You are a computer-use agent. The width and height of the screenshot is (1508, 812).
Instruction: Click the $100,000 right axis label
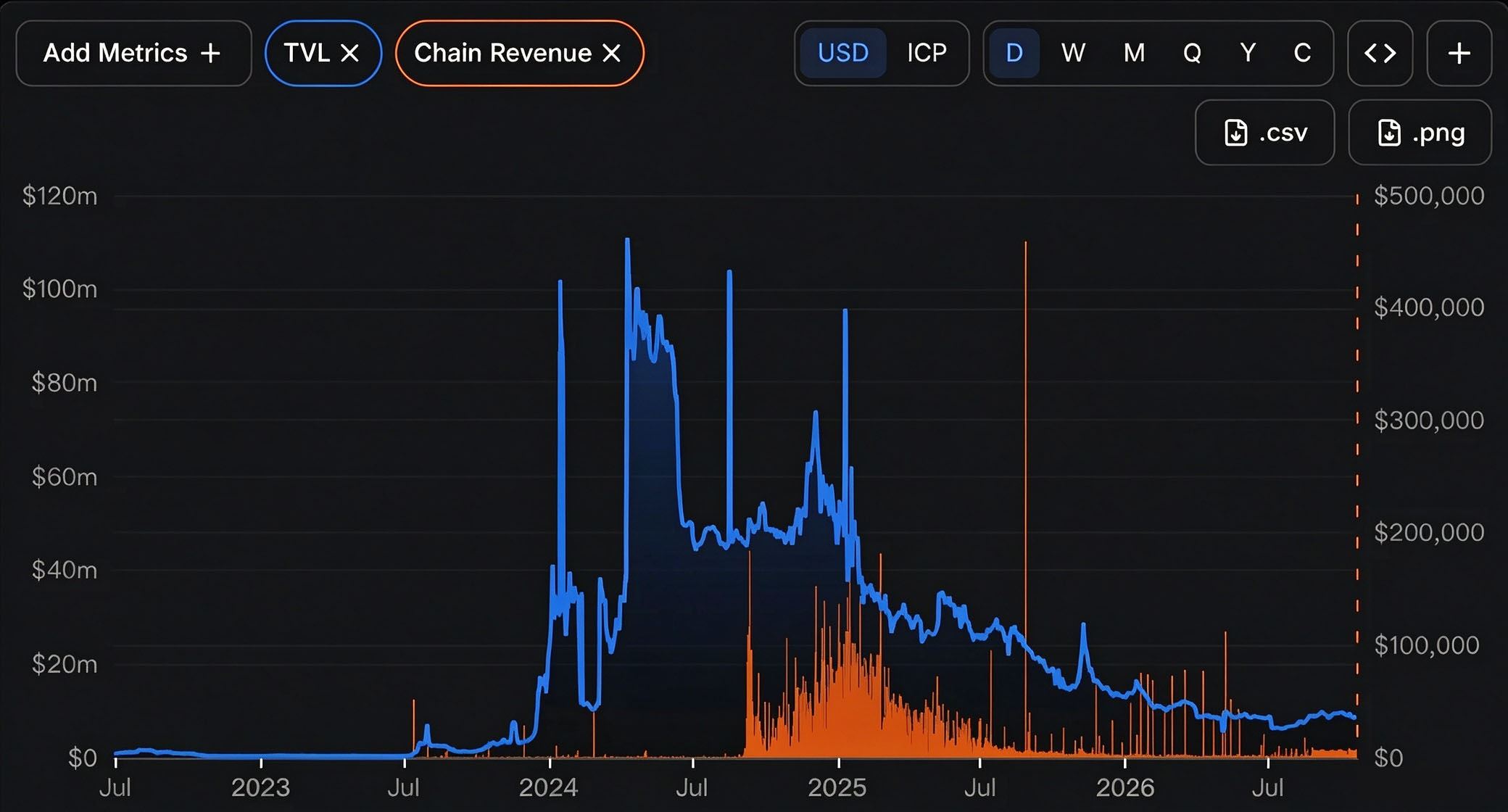(x=1427, y=645)
